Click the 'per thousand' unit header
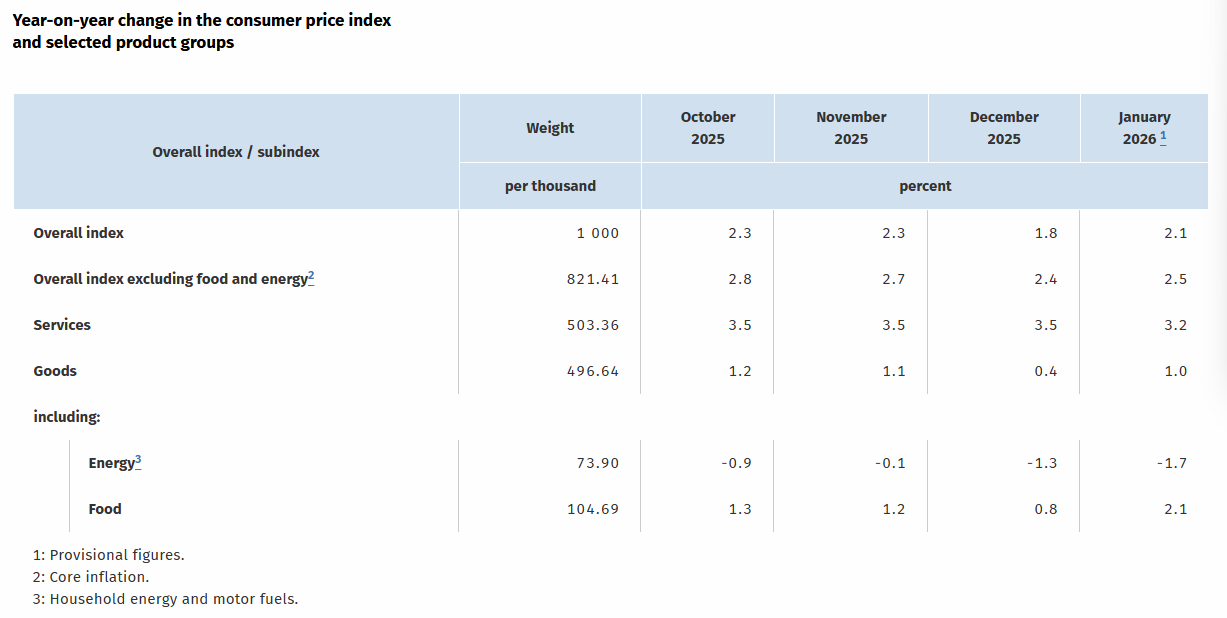1227x618 pixels. click(550, 186)
